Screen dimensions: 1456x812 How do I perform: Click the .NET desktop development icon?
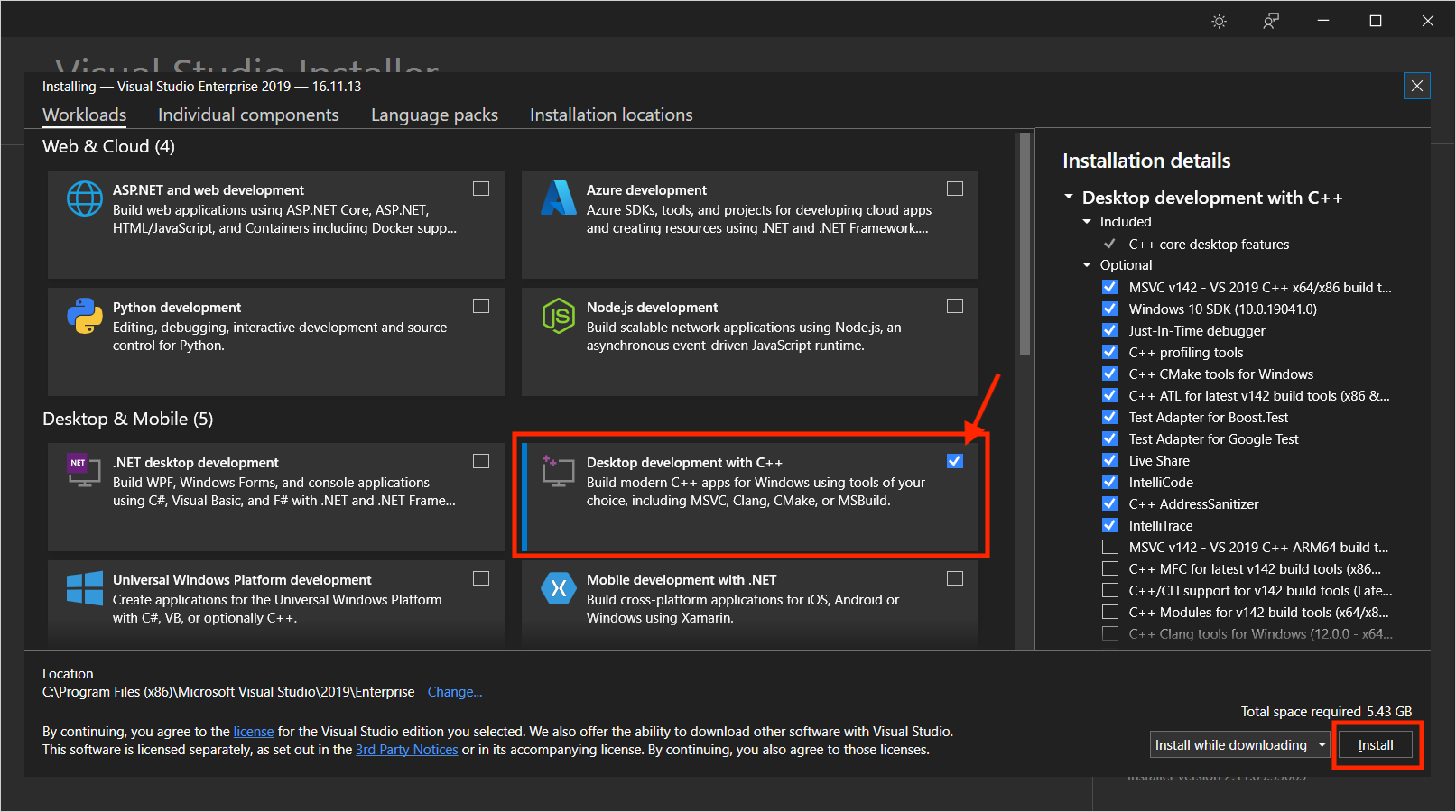pyautogui.click(x=83, y=470)
